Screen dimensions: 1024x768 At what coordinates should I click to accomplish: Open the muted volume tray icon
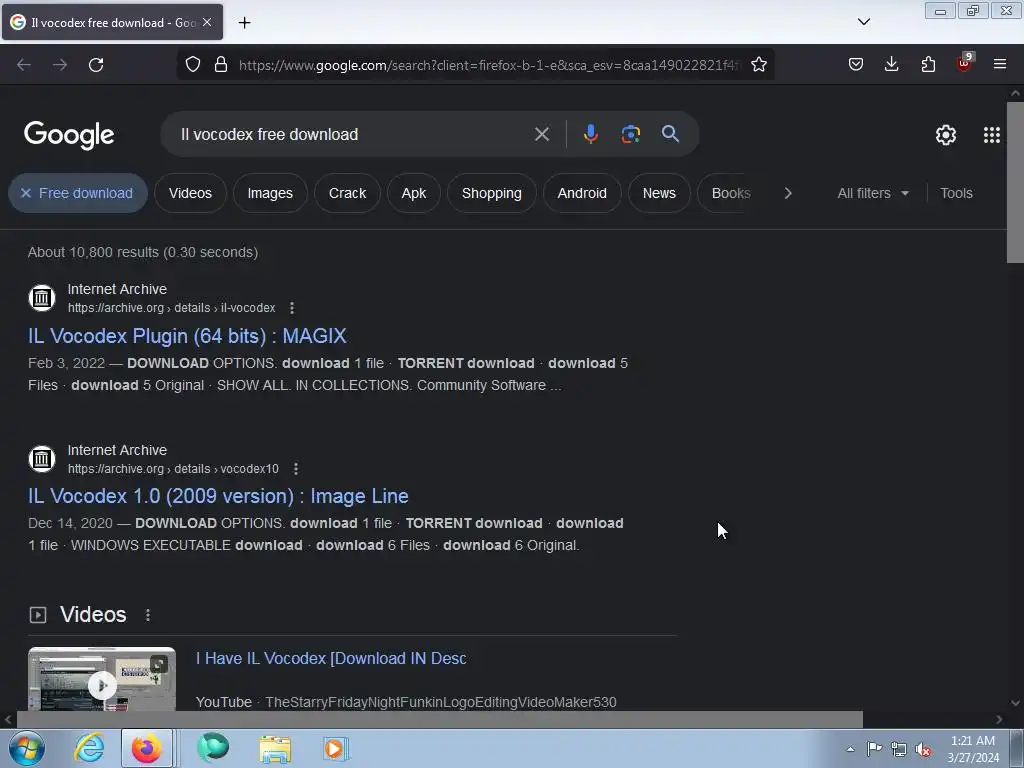point(923,749)
